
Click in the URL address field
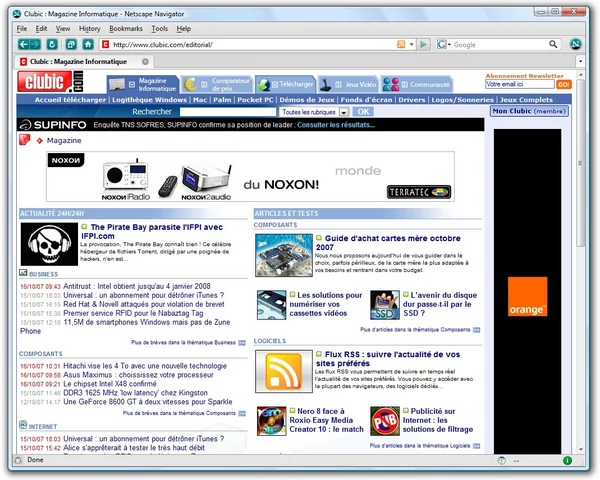tap(253, 45)
